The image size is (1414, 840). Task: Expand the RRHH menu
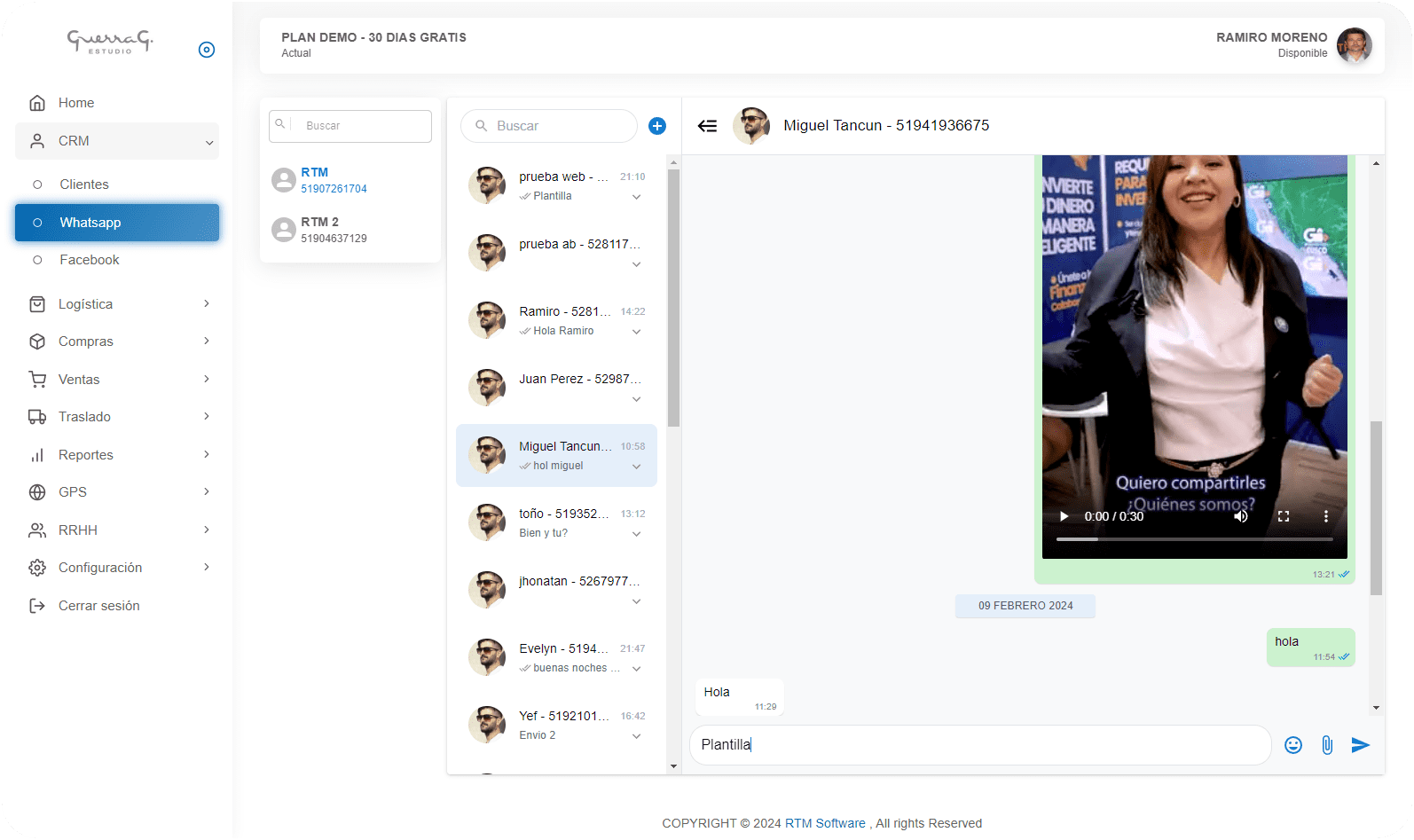[x=117, y=530]
